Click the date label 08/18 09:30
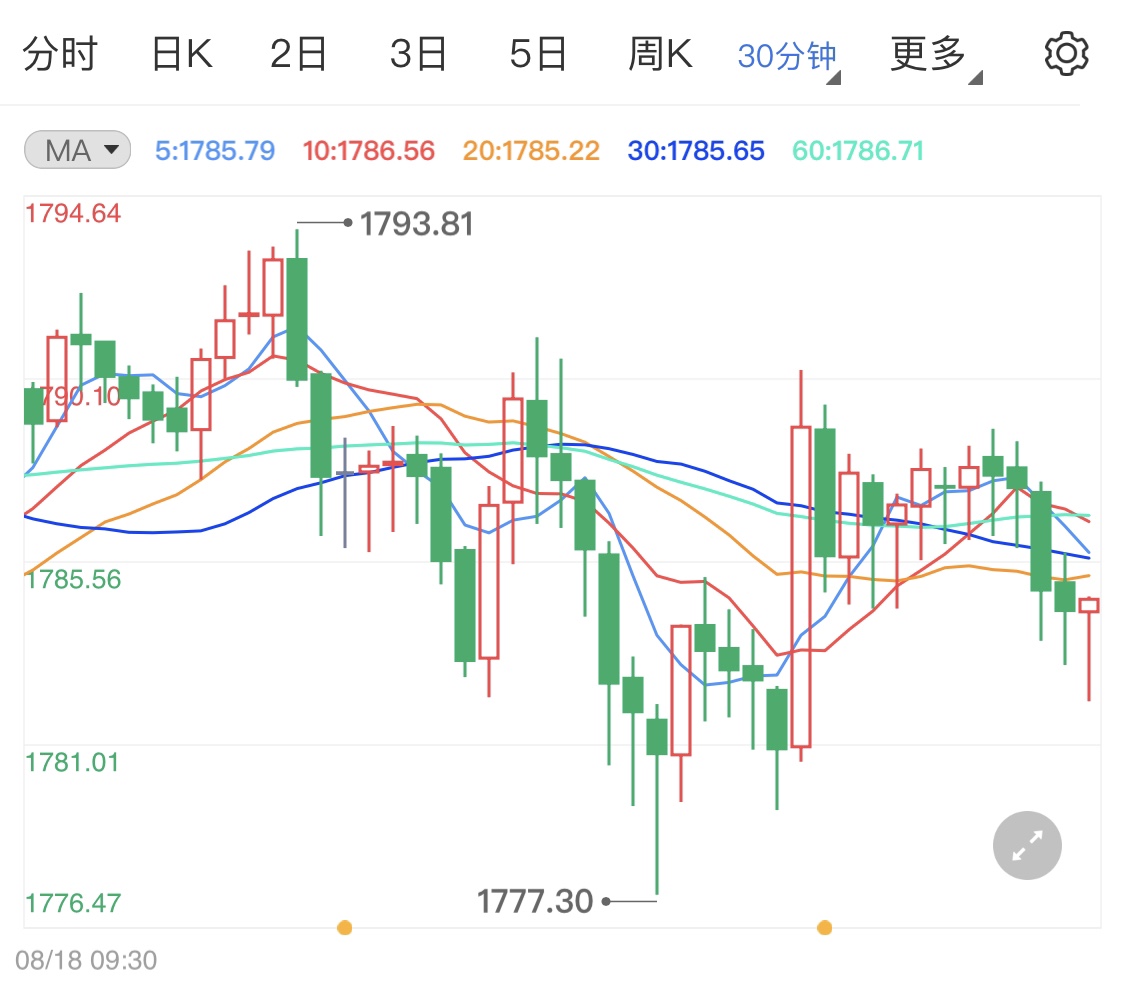Viewport: 1125px width, 994px height. pyautogui.click(x=86, y=960)
